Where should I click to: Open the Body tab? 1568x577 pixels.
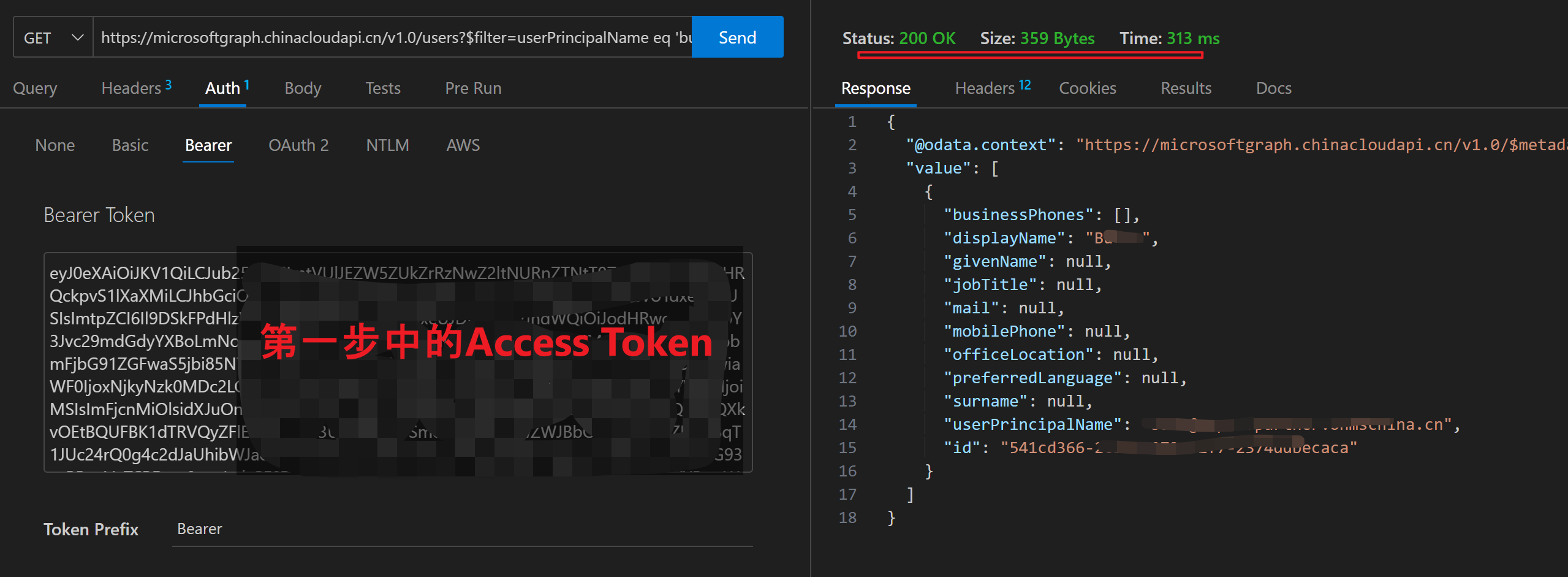(x=302, y=88)
